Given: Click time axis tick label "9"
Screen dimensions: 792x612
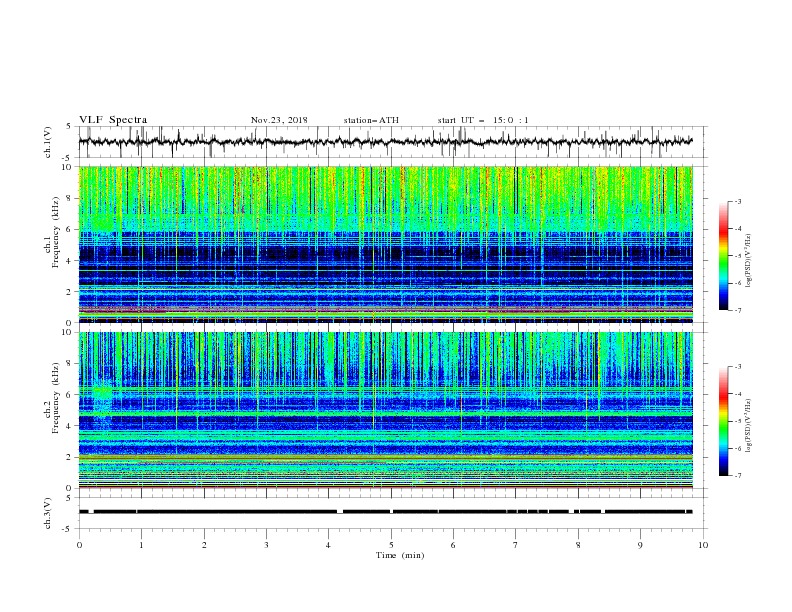Looking at the screenshot, I should tap(640, 545).
